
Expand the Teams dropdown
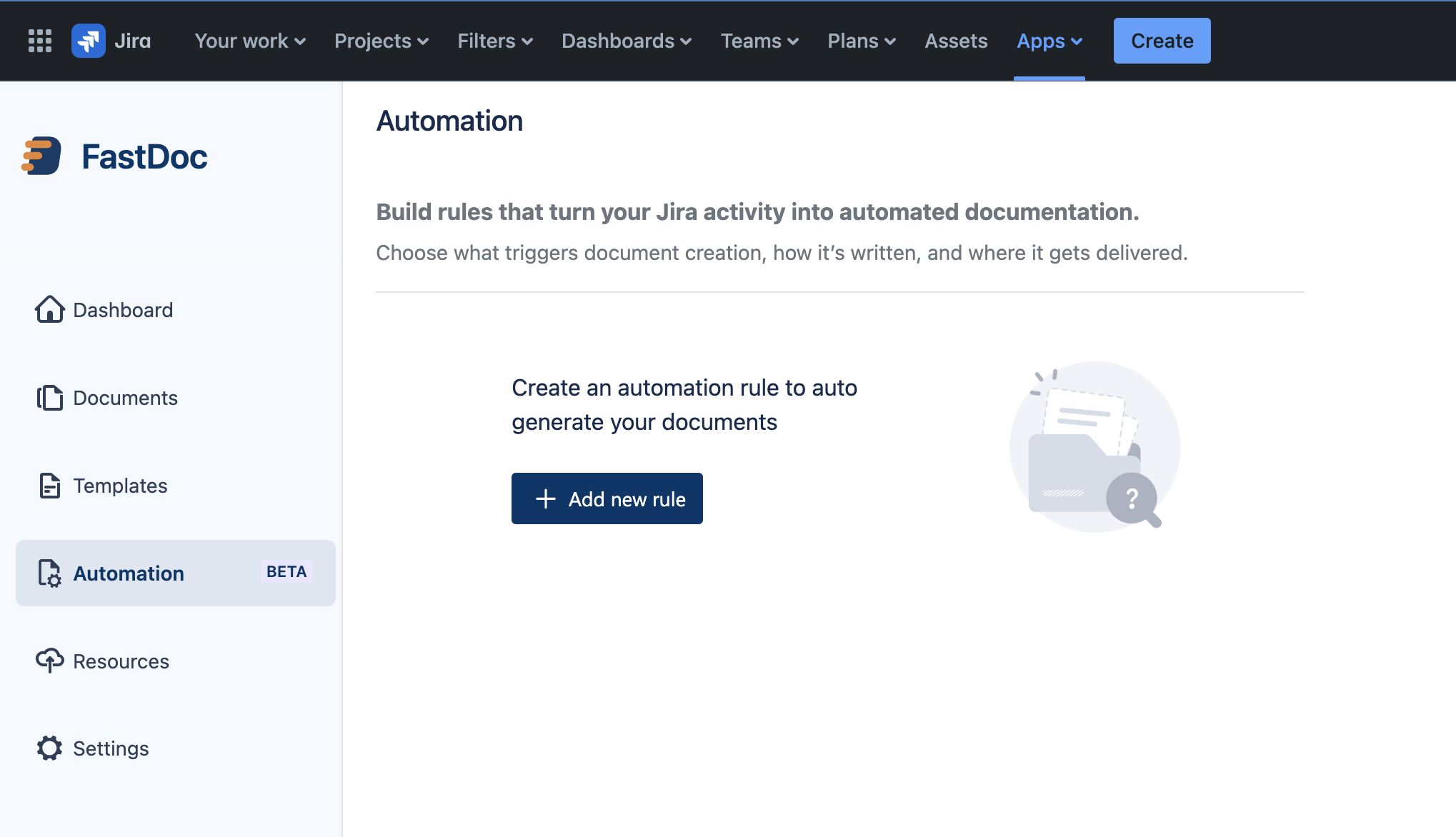click(759, 41)
